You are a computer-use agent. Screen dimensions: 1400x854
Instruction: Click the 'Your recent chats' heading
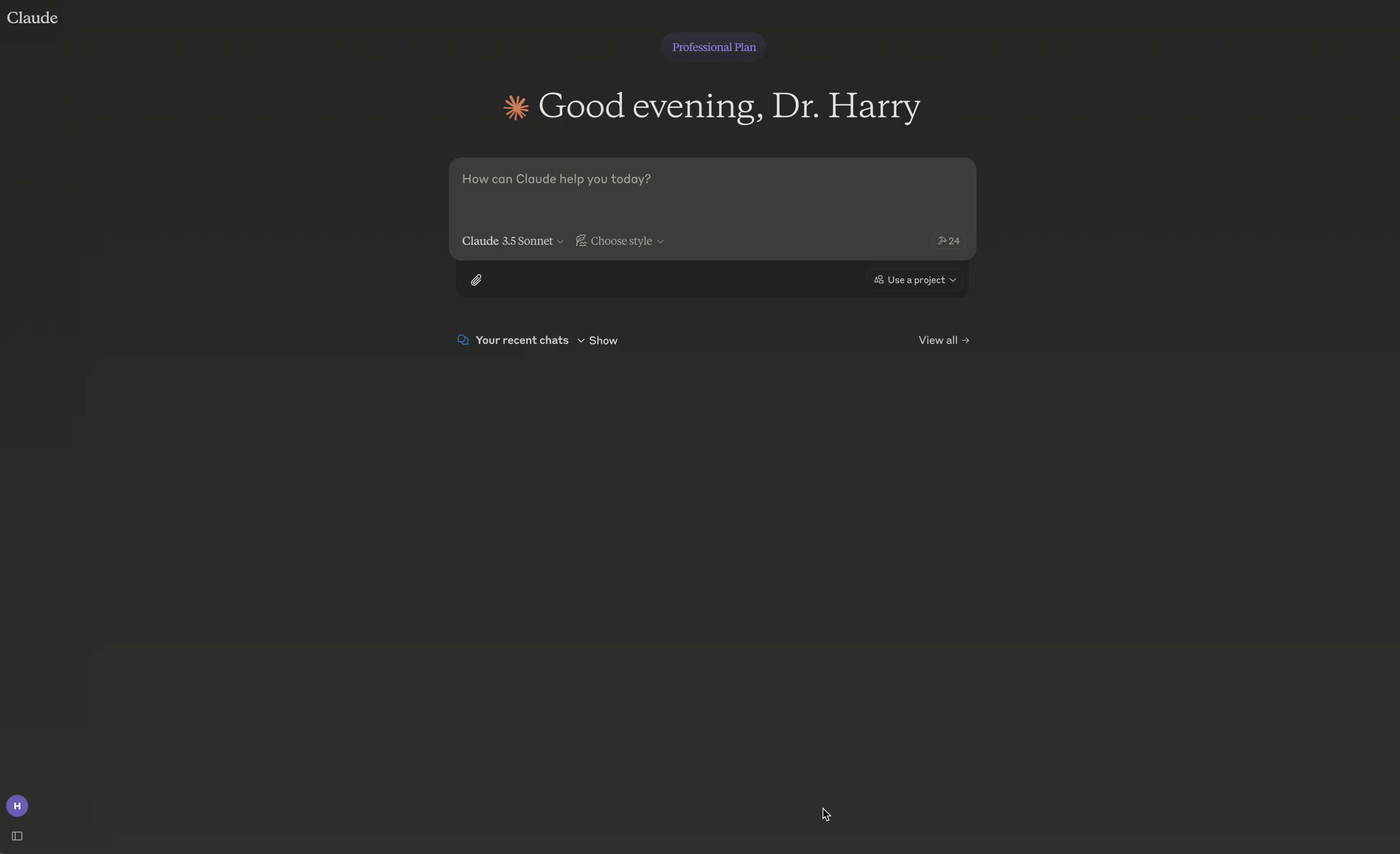tap(522, 340)
